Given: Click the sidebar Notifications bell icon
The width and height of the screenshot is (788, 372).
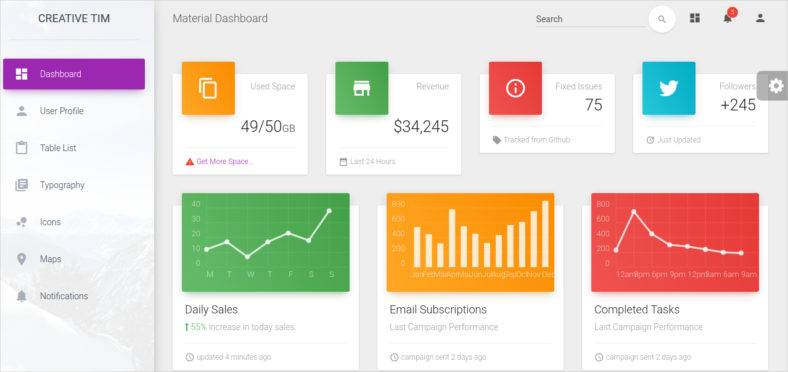Looking at the screenshot, I should [22, 296].
